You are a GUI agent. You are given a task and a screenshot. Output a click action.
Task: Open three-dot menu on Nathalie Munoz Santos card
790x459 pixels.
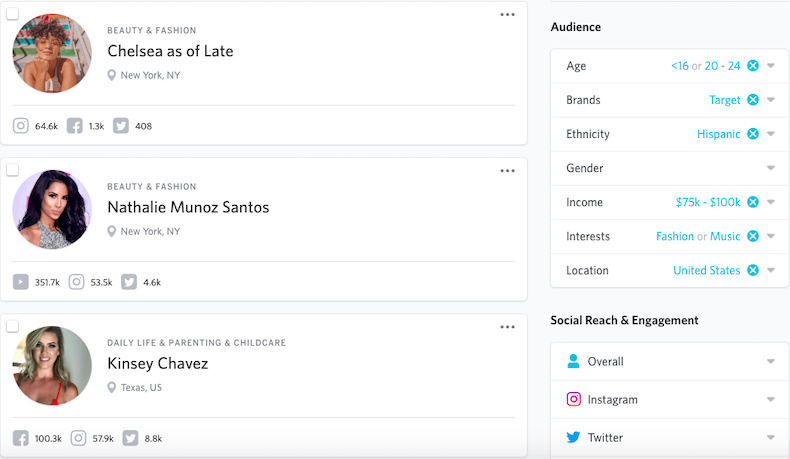(507, 171)
